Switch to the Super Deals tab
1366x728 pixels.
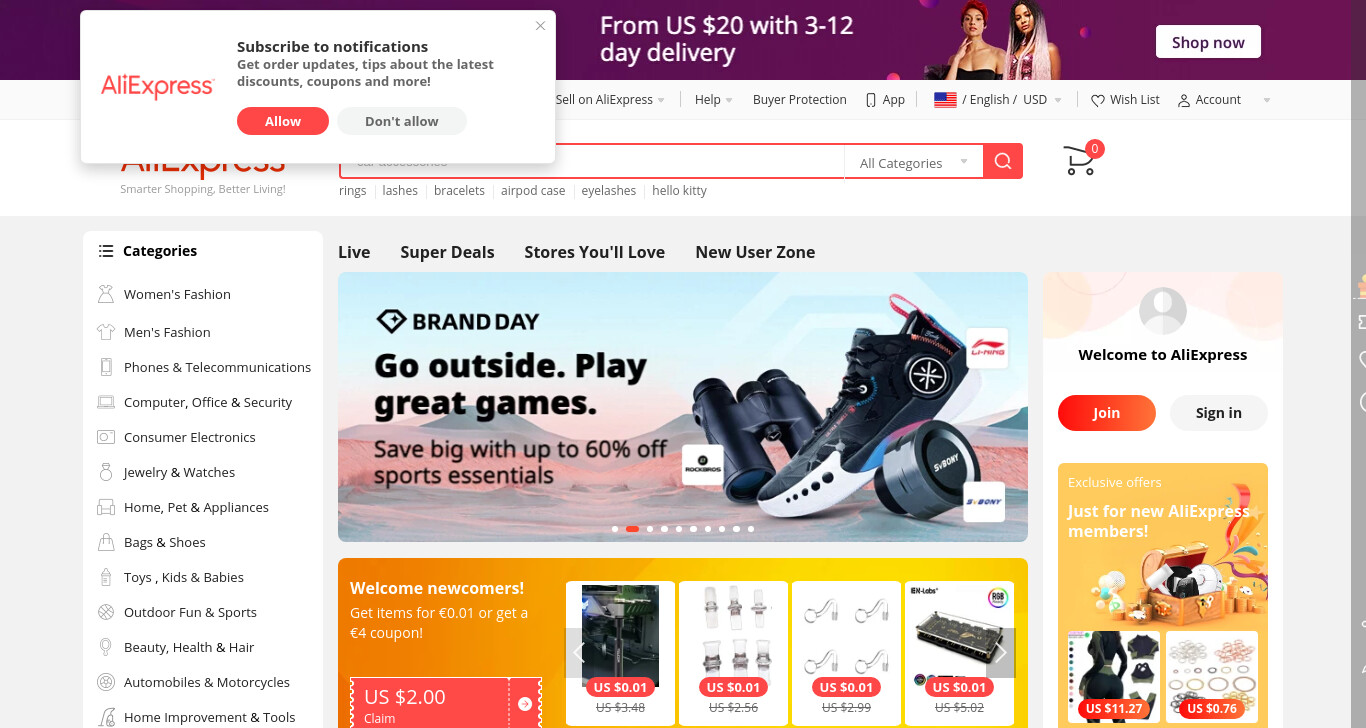click(447, 252)
